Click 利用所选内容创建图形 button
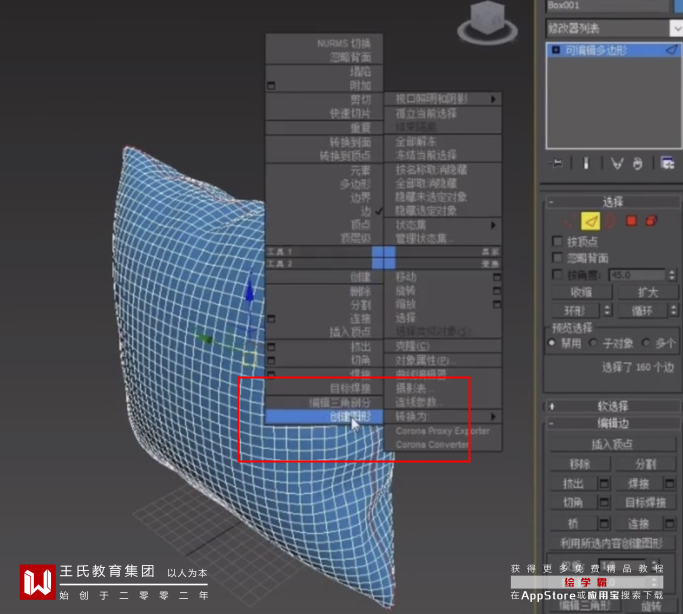This screenshot has width=683, height=614. 612,543
